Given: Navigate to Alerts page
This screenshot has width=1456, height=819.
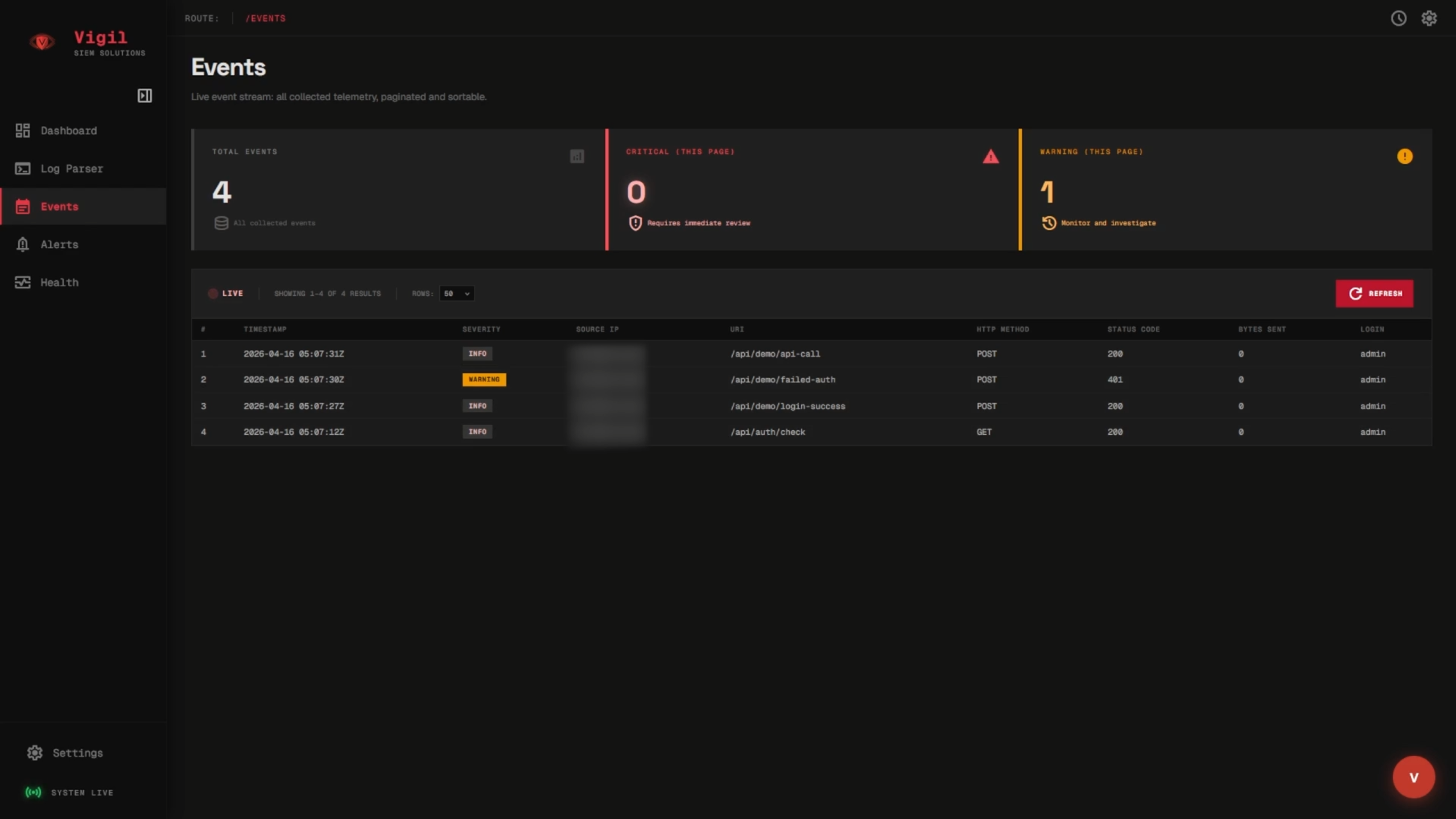Looking at the screenshot, I should pyautogui.click(x=59, y=245).
